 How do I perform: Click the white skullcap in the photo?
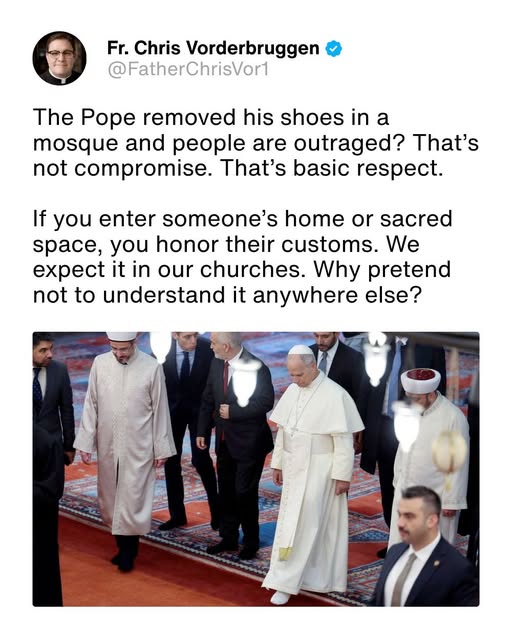[300, 350]
